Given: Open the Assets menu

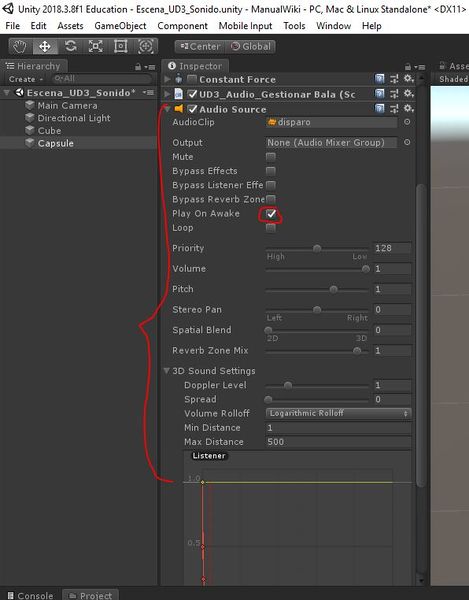Looking at the screenshot, I should pyautogui.click(x=70, y=26).
